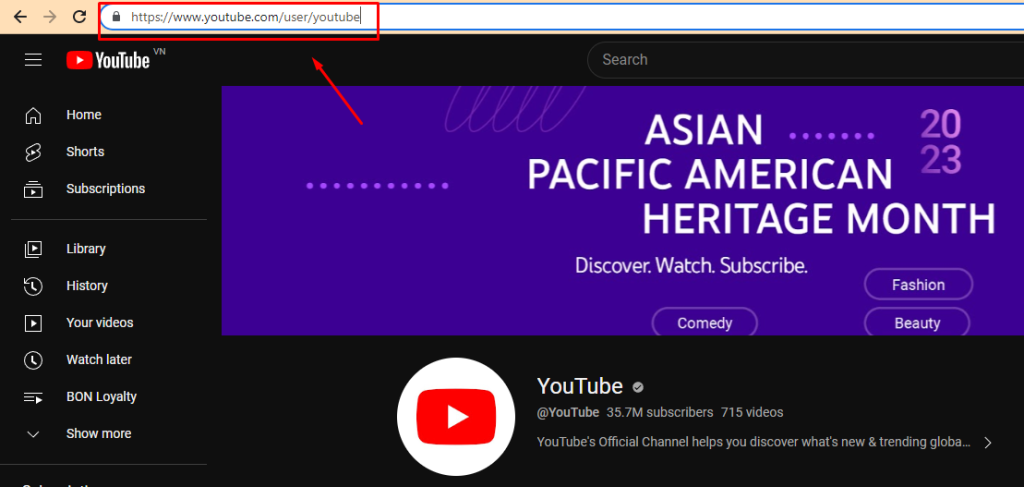Click the browser forward arrow

pos(49,17)
